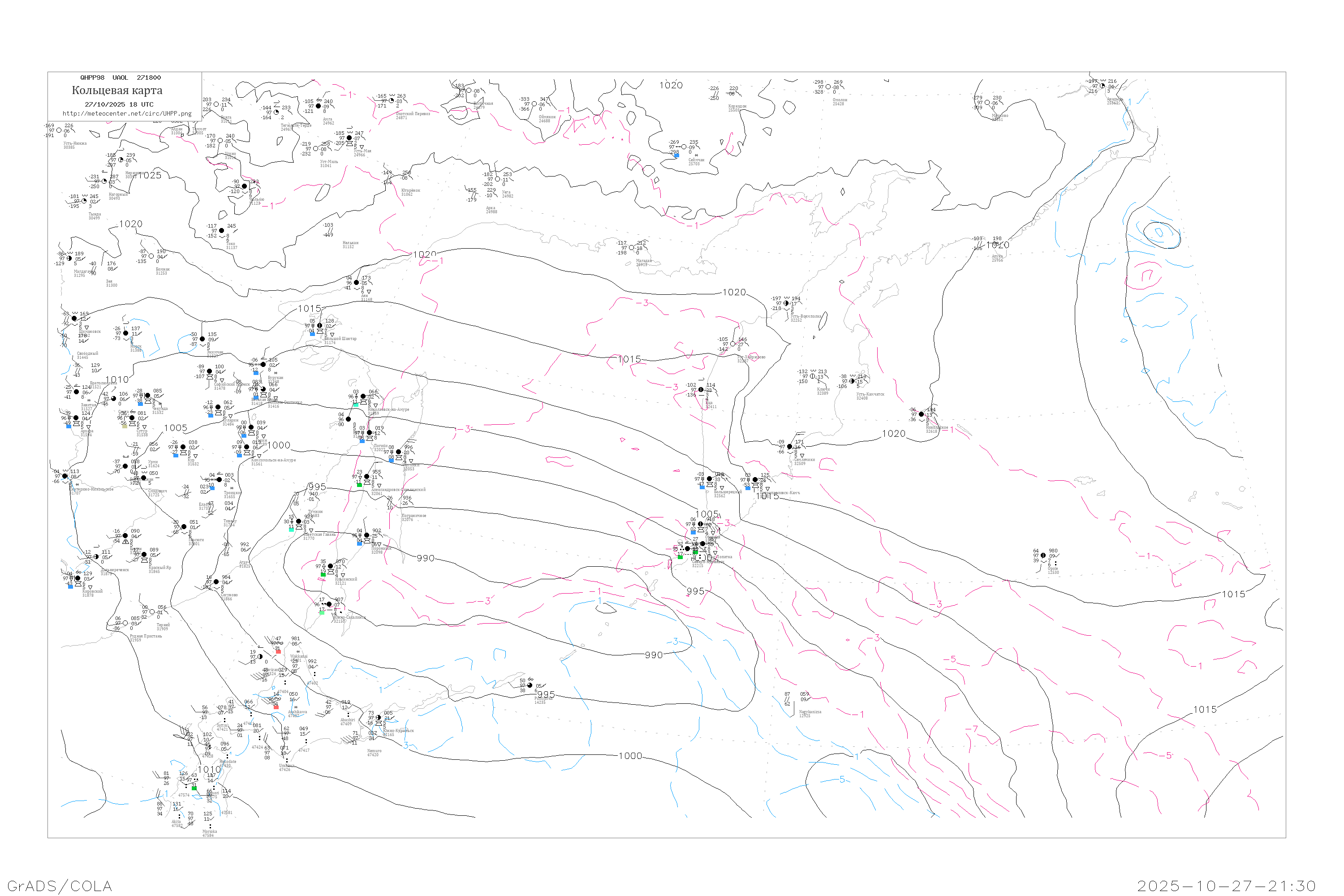Image resolution: width=1344 pixels, height=896 pixels.
Task: Click the filled station circle at Токо
Action: point(222,231)
